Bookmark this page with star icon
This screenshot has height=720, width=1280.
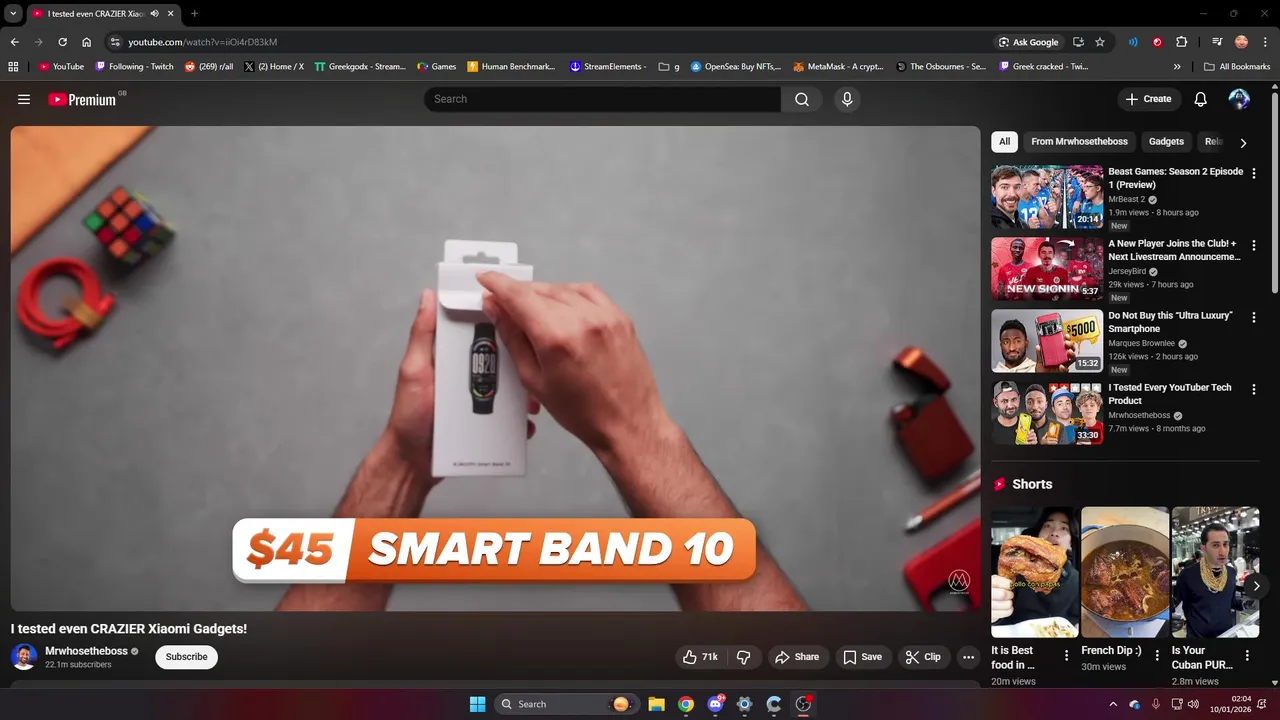[x=1100, y=42]
